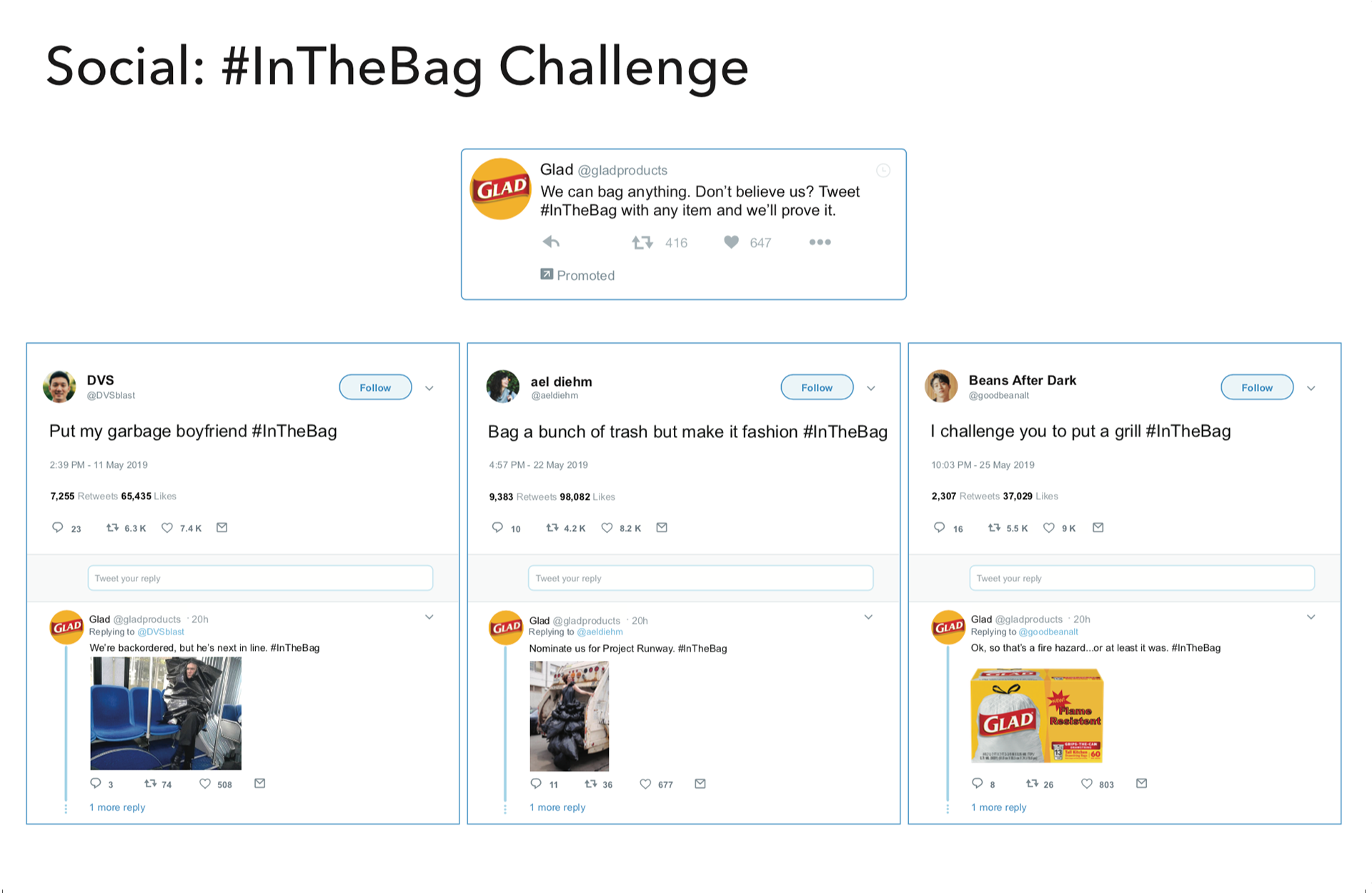Follow ael diehm
The image size is (1372, 893).
click(x=817, y=387)
